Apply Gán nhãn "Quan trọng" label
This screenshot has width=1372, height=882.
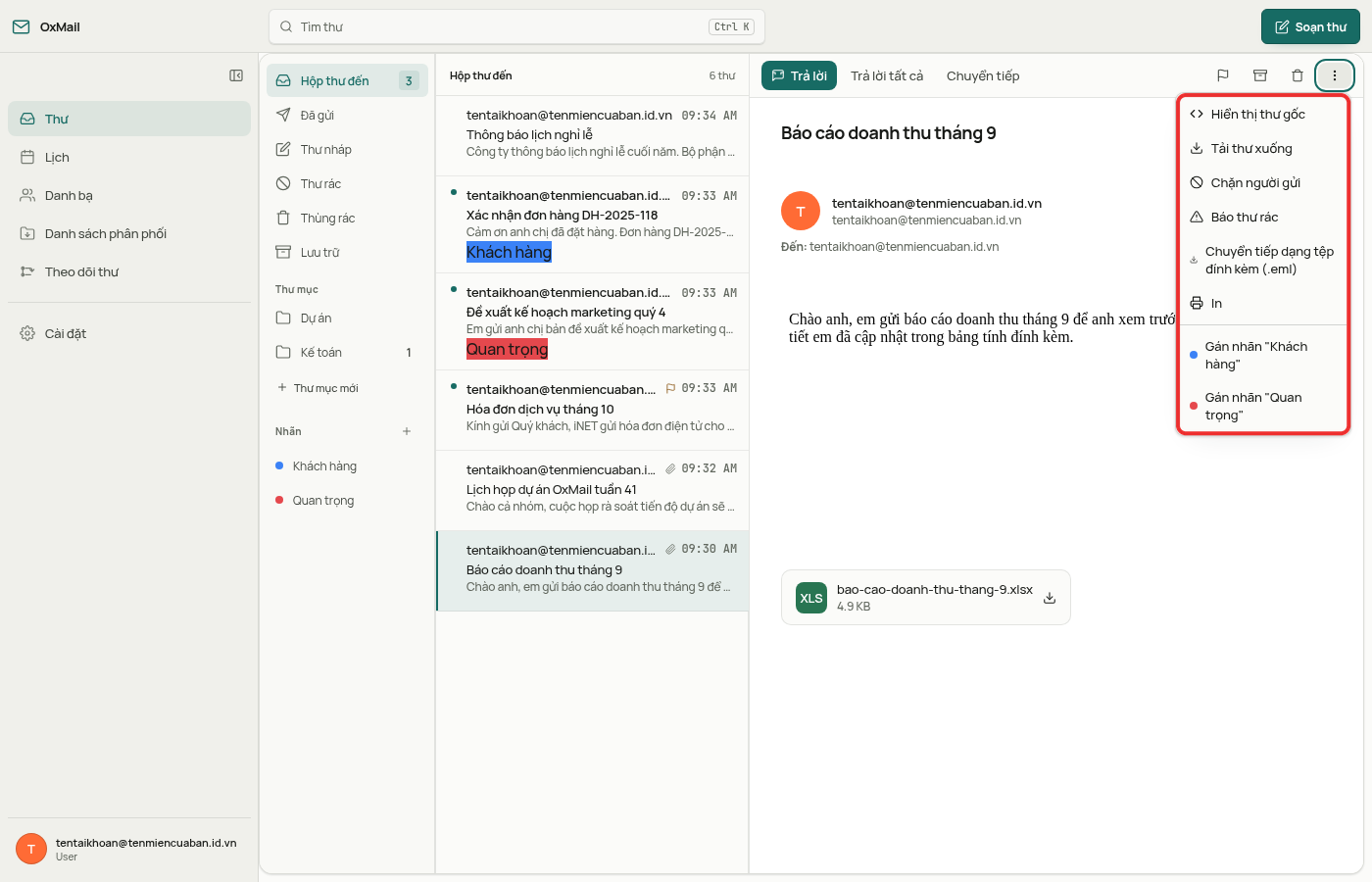[x=1263, y=406]
